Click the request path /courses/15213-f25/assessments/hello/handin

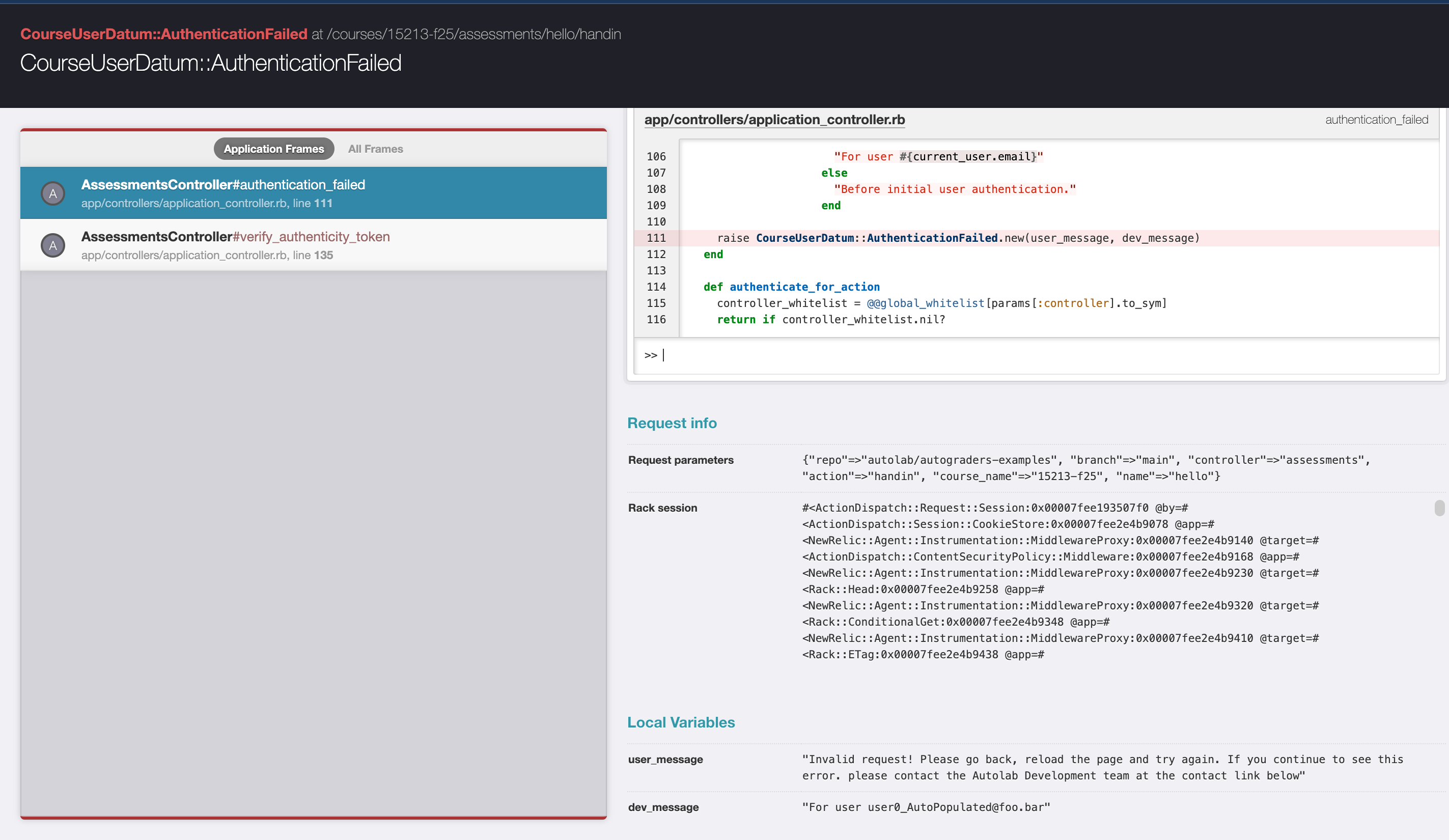pos(474,34)
